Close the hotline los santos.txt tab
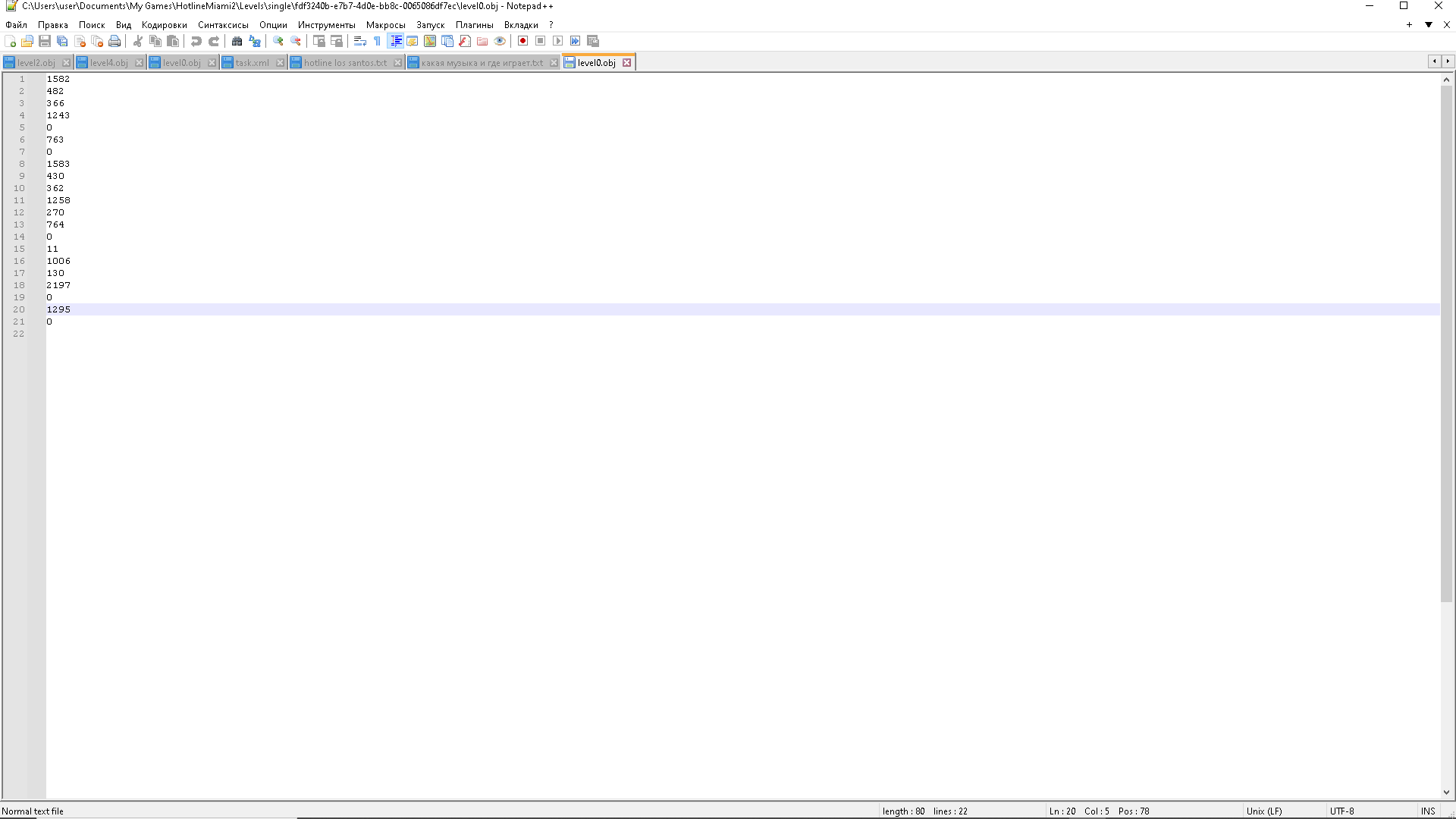1456x819 pixels. 397,63
